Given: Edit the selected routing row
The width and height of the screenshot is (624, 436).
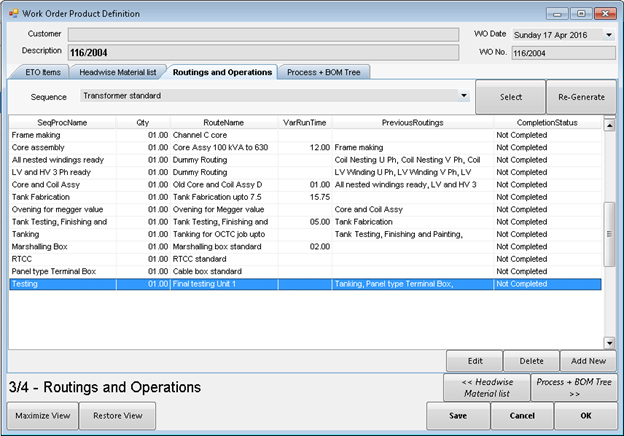Looking at the screenshot, I should tap(474, 361).
